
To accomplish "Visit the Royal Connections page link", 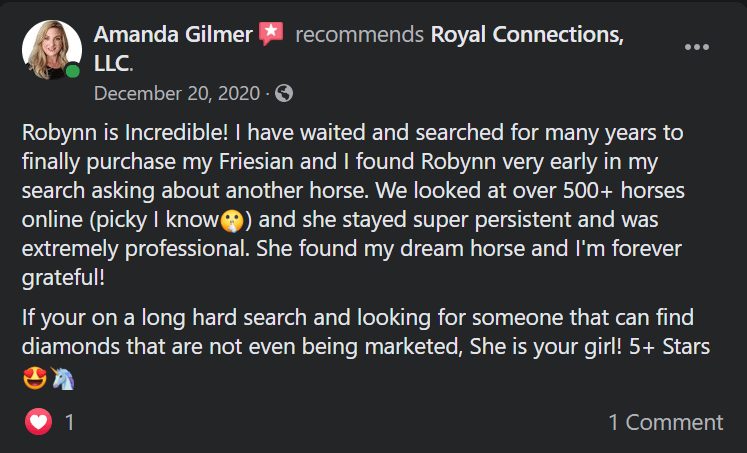I will tap(527, 35).
